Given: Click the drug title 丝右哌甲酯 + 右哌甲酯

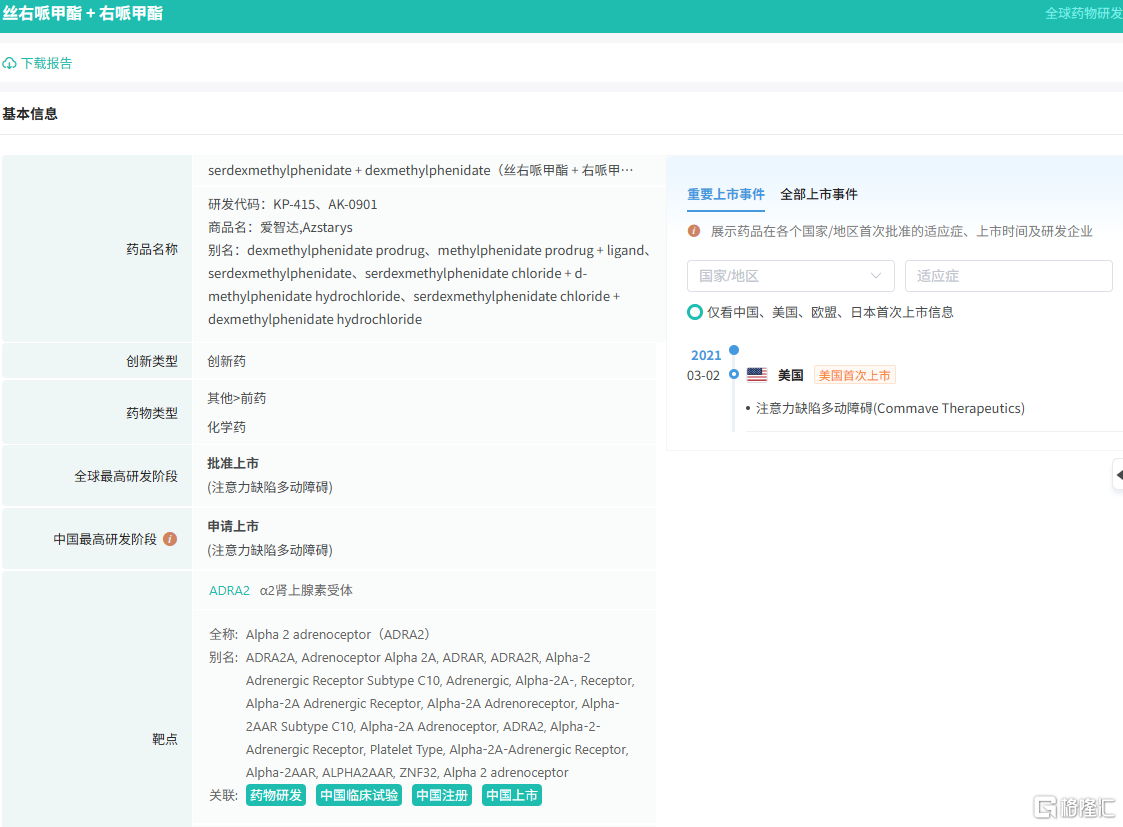Looking at the screenshot, I should pos(83,14).
